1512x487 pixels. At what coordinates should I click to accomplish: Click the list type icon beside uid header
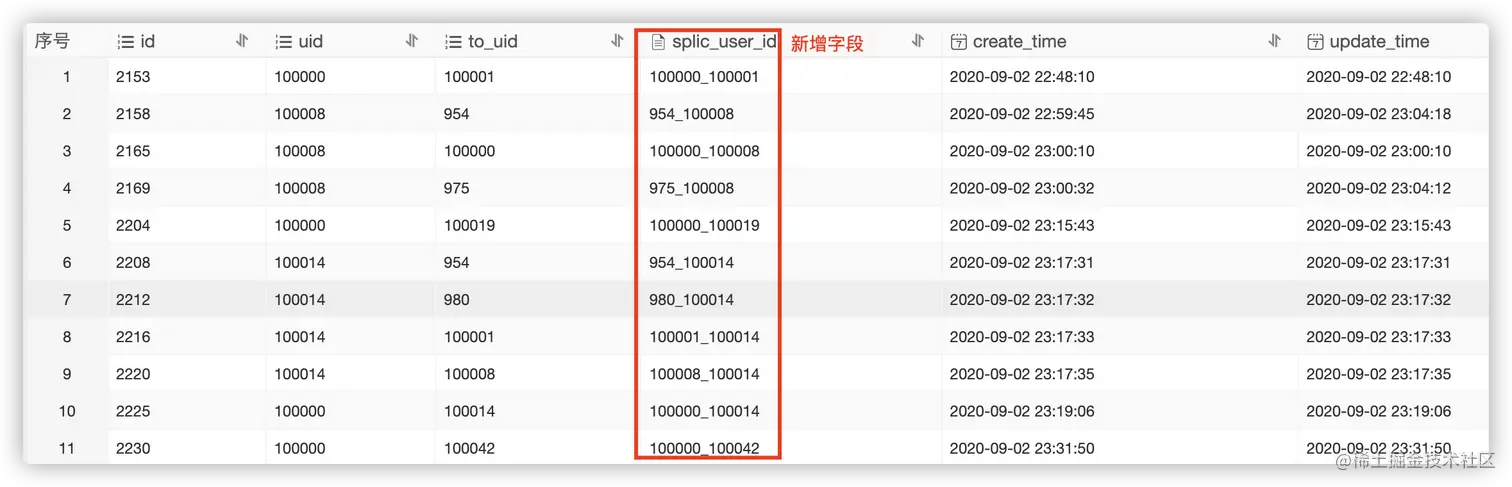coord(284,42)
